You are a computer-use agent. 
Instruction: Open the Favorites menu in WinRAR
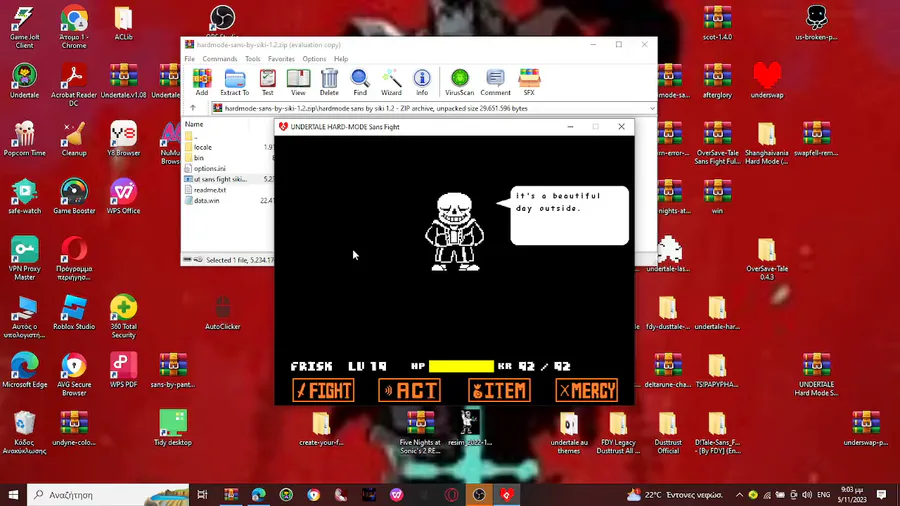pyautogui.click(x=281, y=59)
